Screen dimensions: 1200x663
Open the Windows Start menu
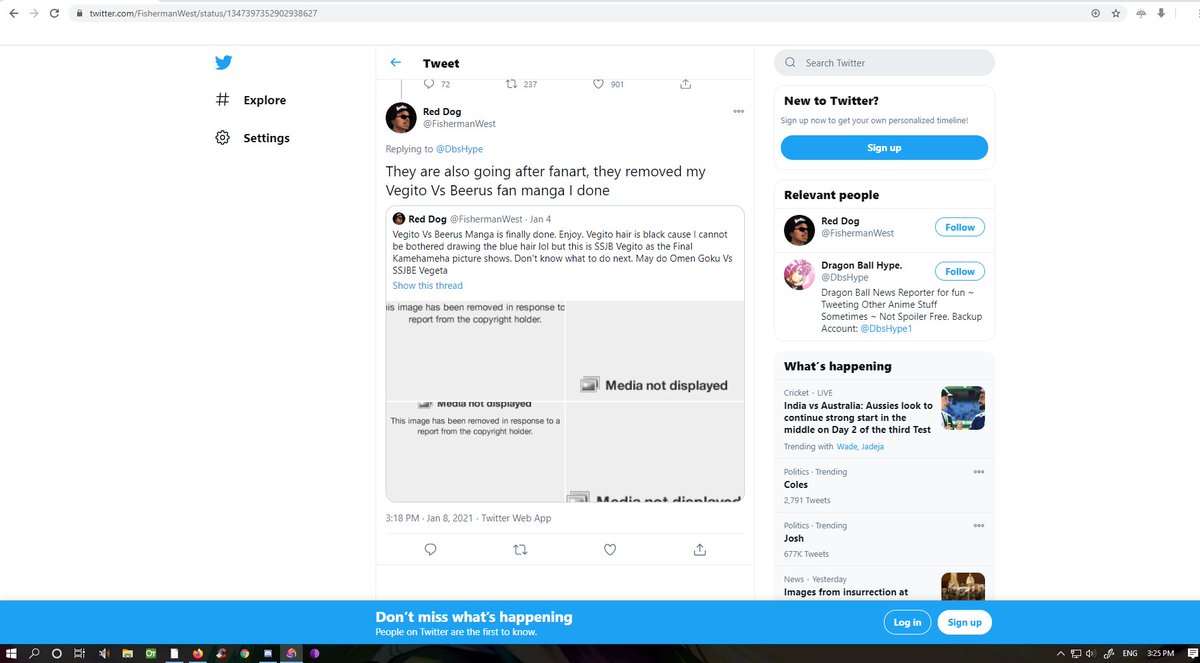pos(11,653)
